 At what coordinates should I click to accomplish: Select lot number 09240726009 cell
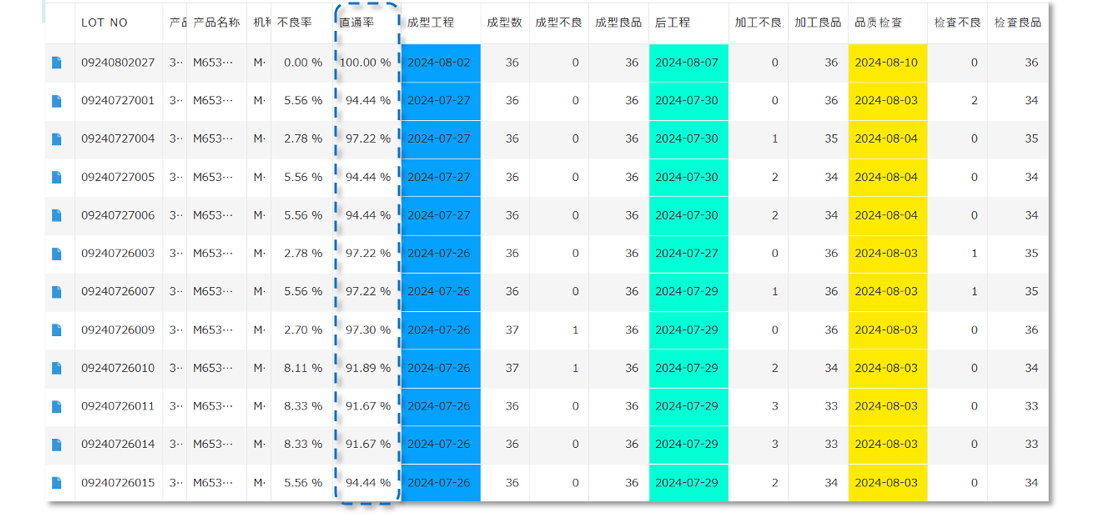click(118, 330)
